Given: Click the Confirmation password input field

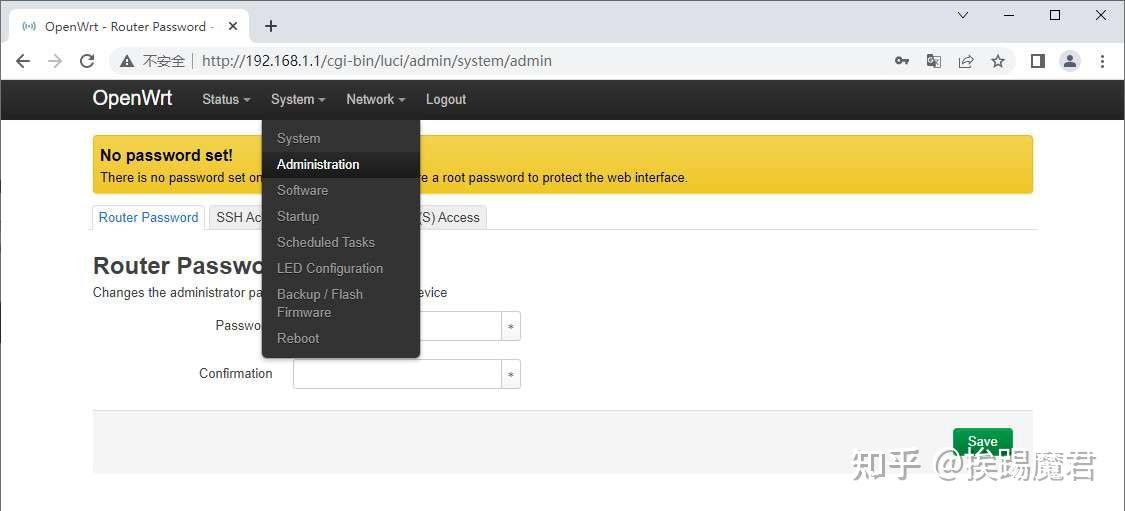Looking at the screenshot, I should [x=397, y=374].
